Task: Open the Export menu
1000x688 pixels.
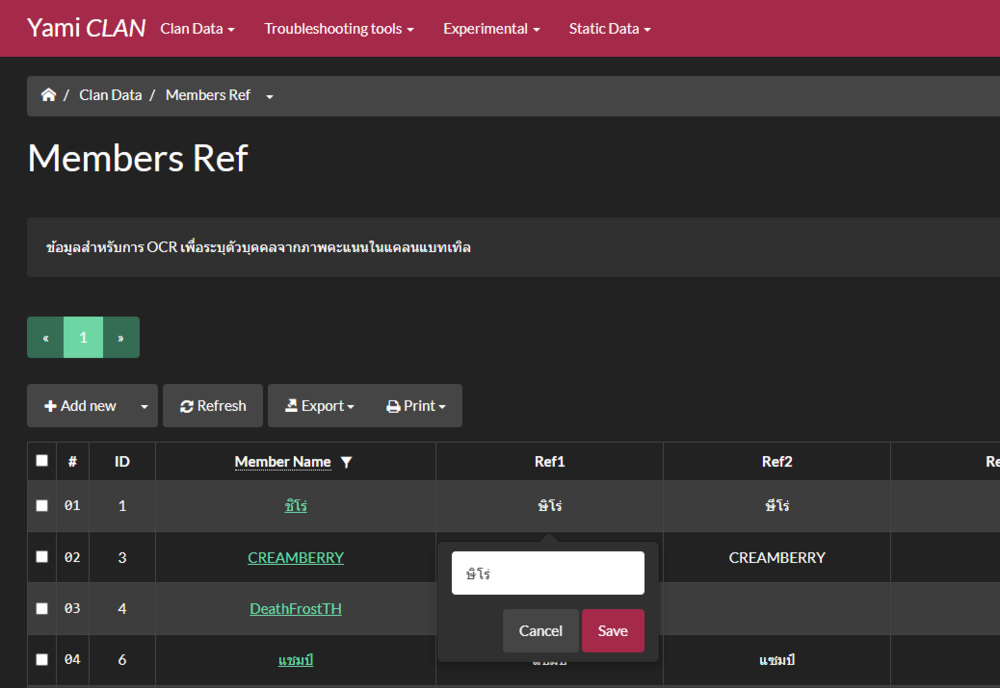Action: (x=319, y=406)
